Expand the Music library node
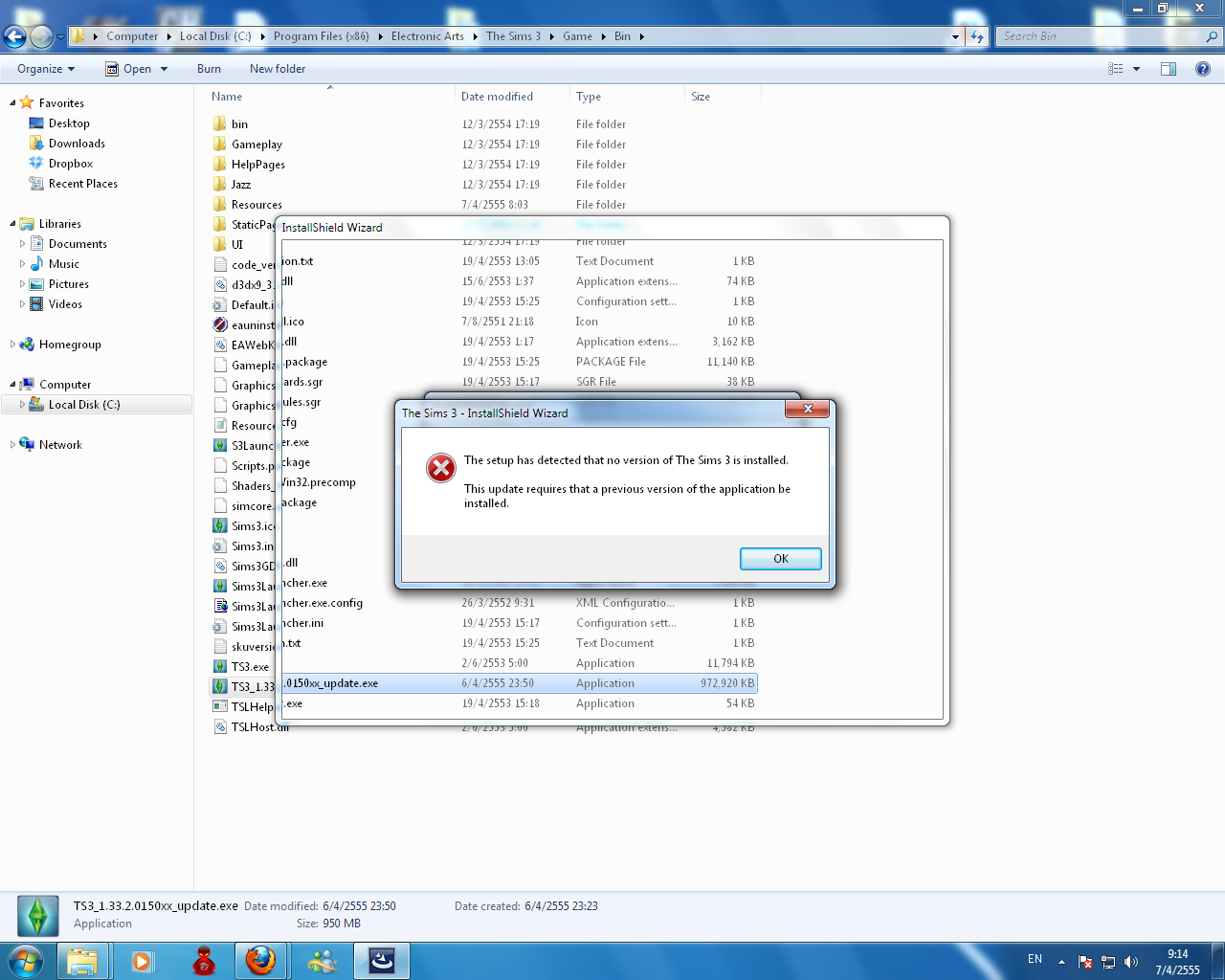 22,264
